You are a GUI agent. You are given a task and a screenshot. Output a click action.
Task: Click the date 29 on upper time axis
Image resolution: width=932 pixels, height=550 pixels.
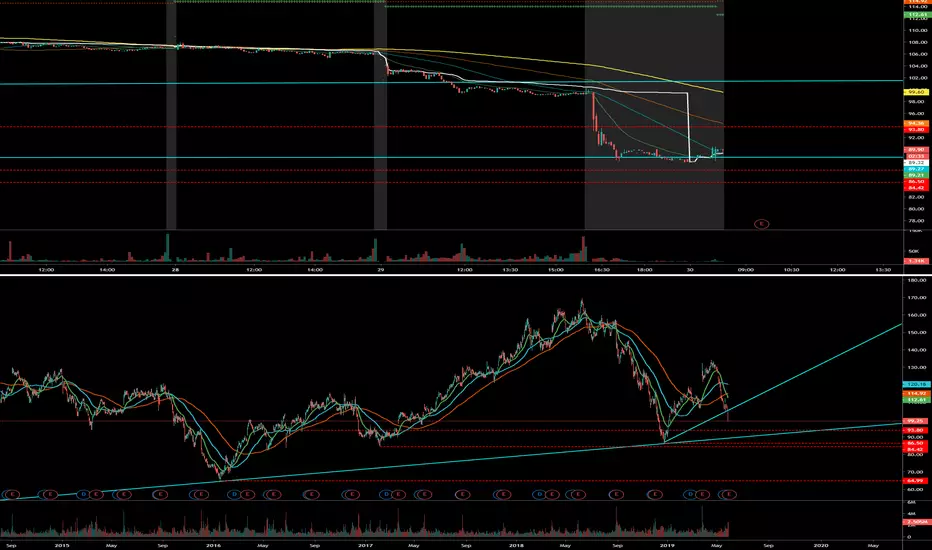380,270
